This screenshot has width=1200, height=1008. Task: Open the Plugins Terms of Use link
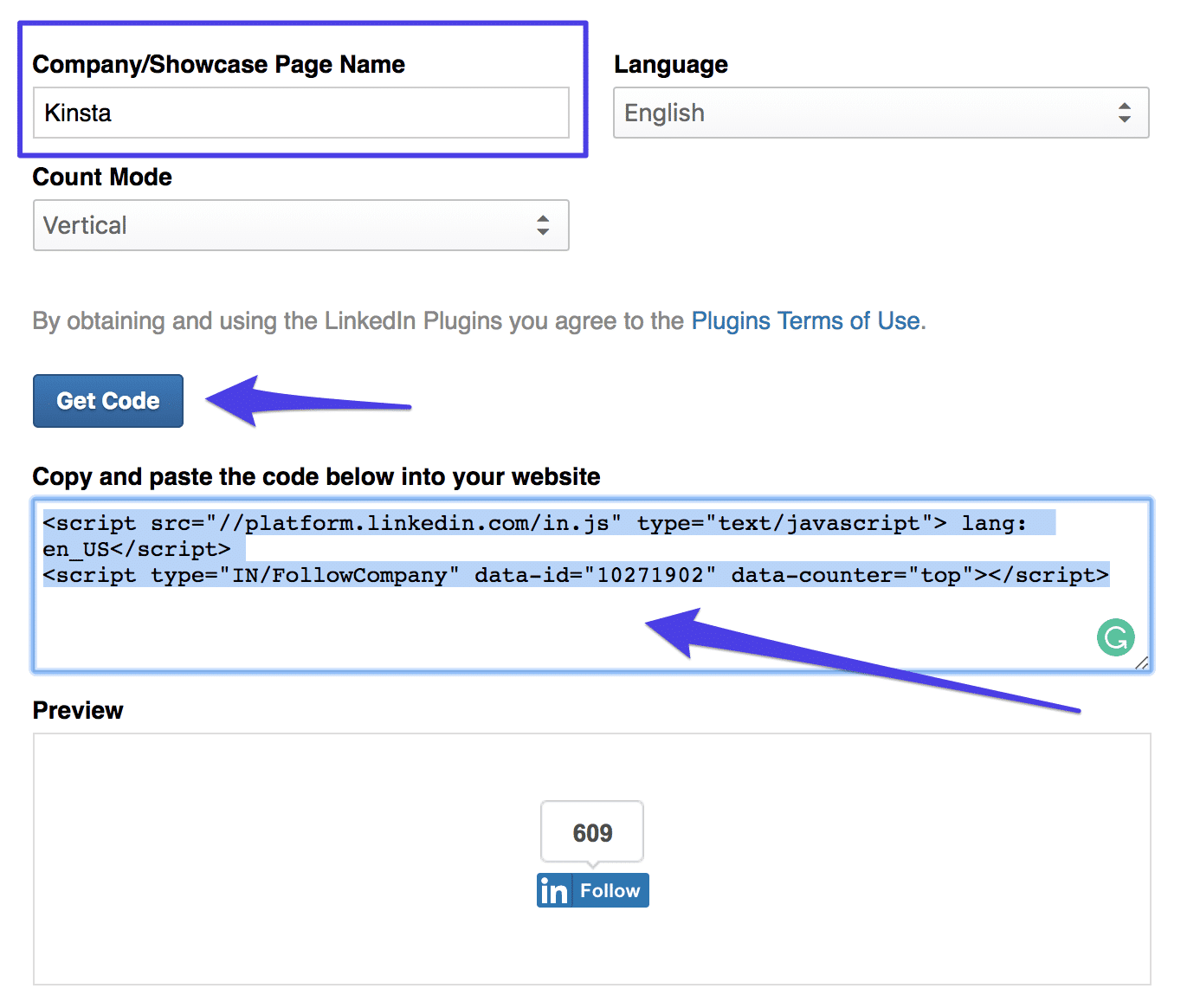(x=805, y=321)
